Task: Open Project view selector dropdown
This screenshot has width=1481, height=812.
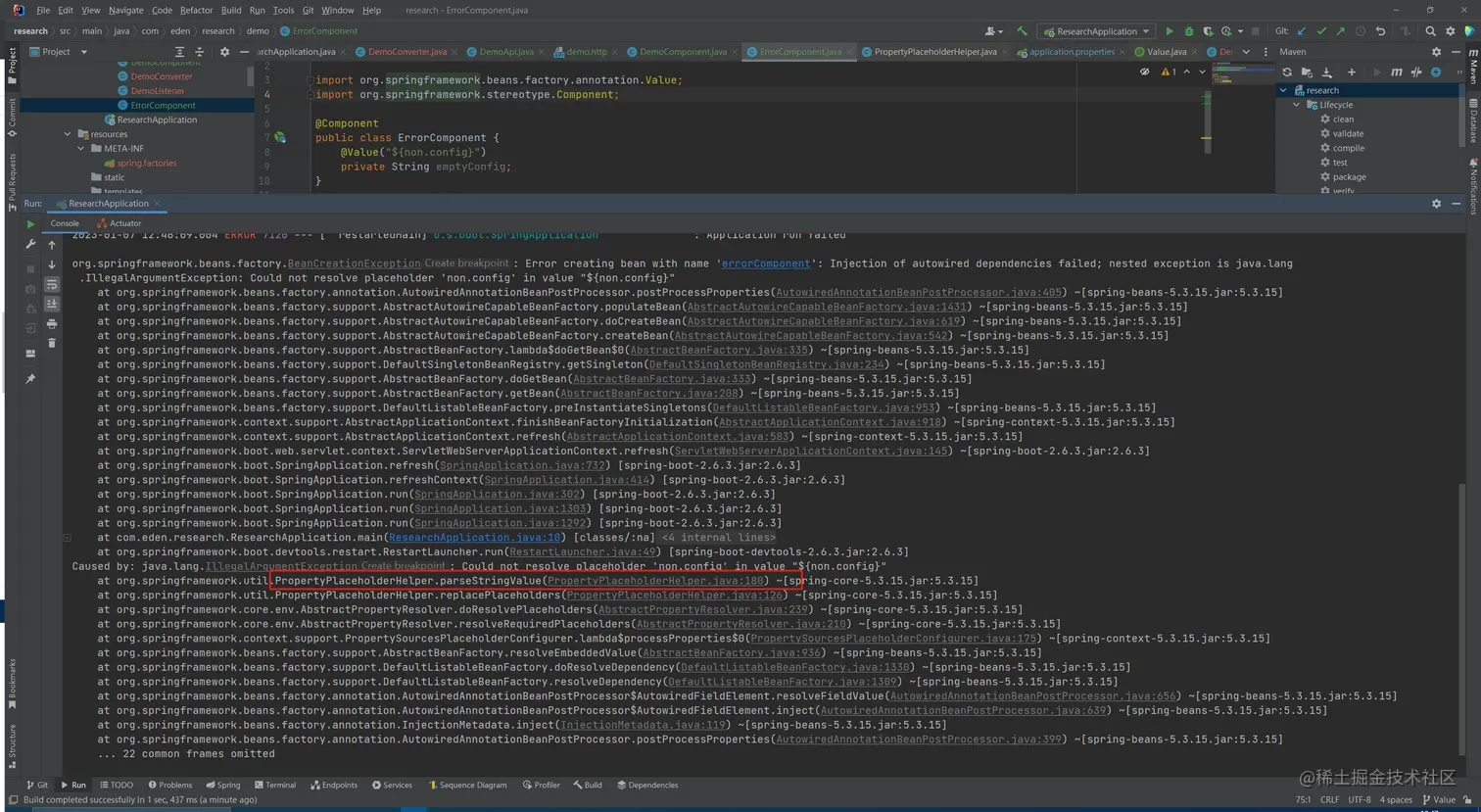Action: (59, 52)
